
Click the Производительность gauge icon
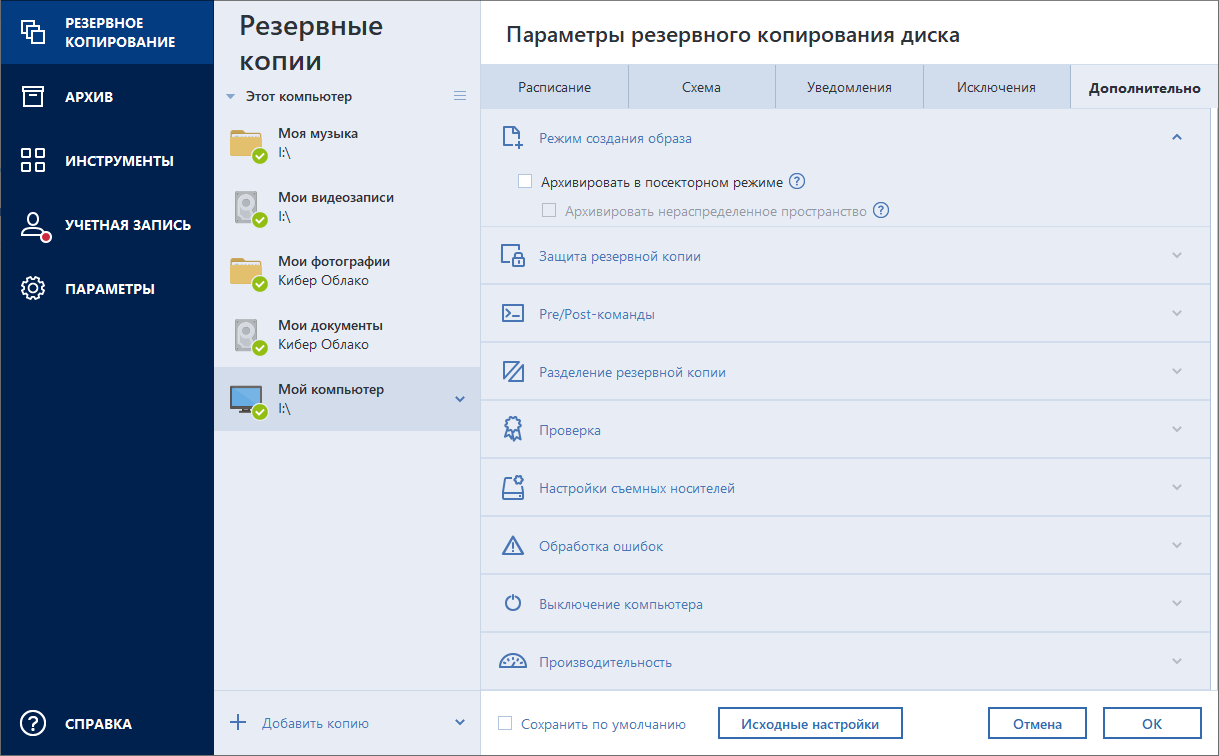(x=513, y=662)
